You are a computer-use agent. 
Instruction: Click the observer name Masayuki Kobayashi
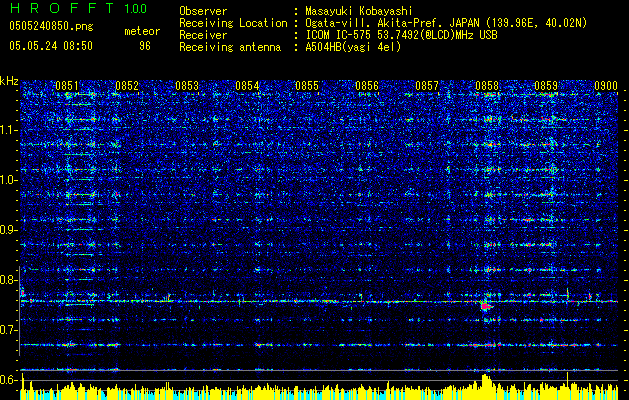358,11
